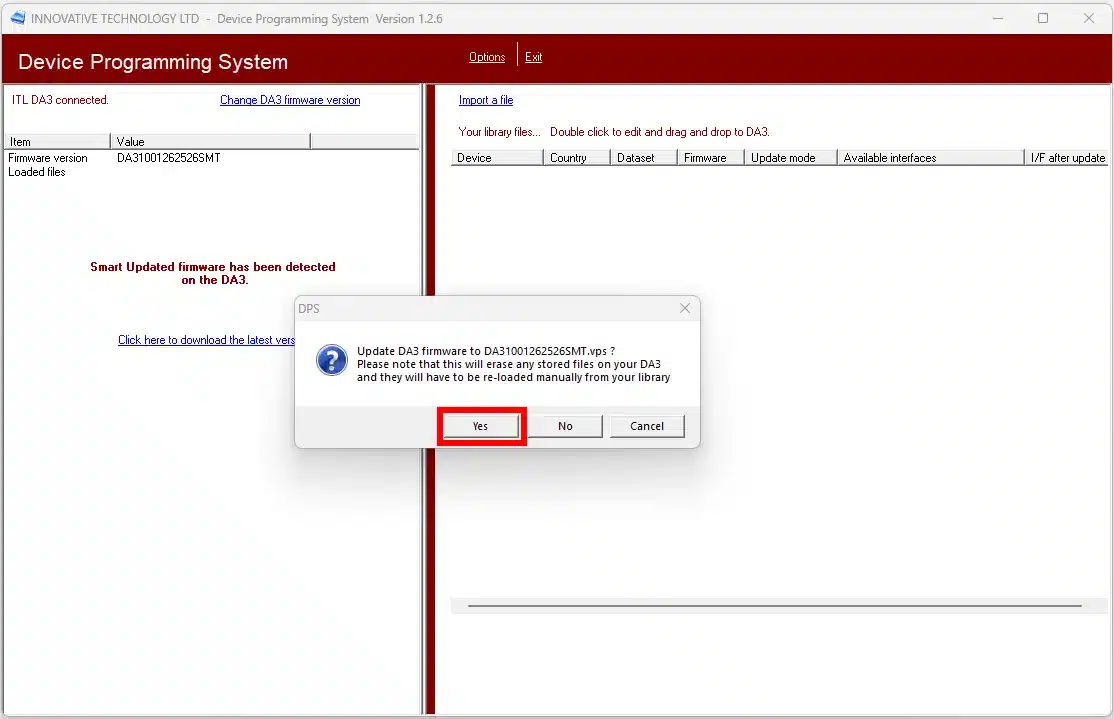Sort by the Country column header

point(576,158)
